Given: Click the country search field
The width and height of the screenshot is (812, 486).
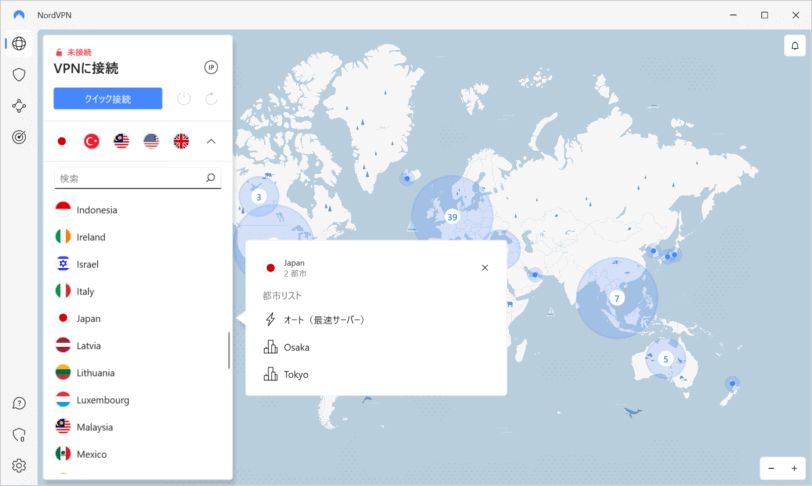Looking at the screenshot, I should pyautogui.click(x=138, y=178).
